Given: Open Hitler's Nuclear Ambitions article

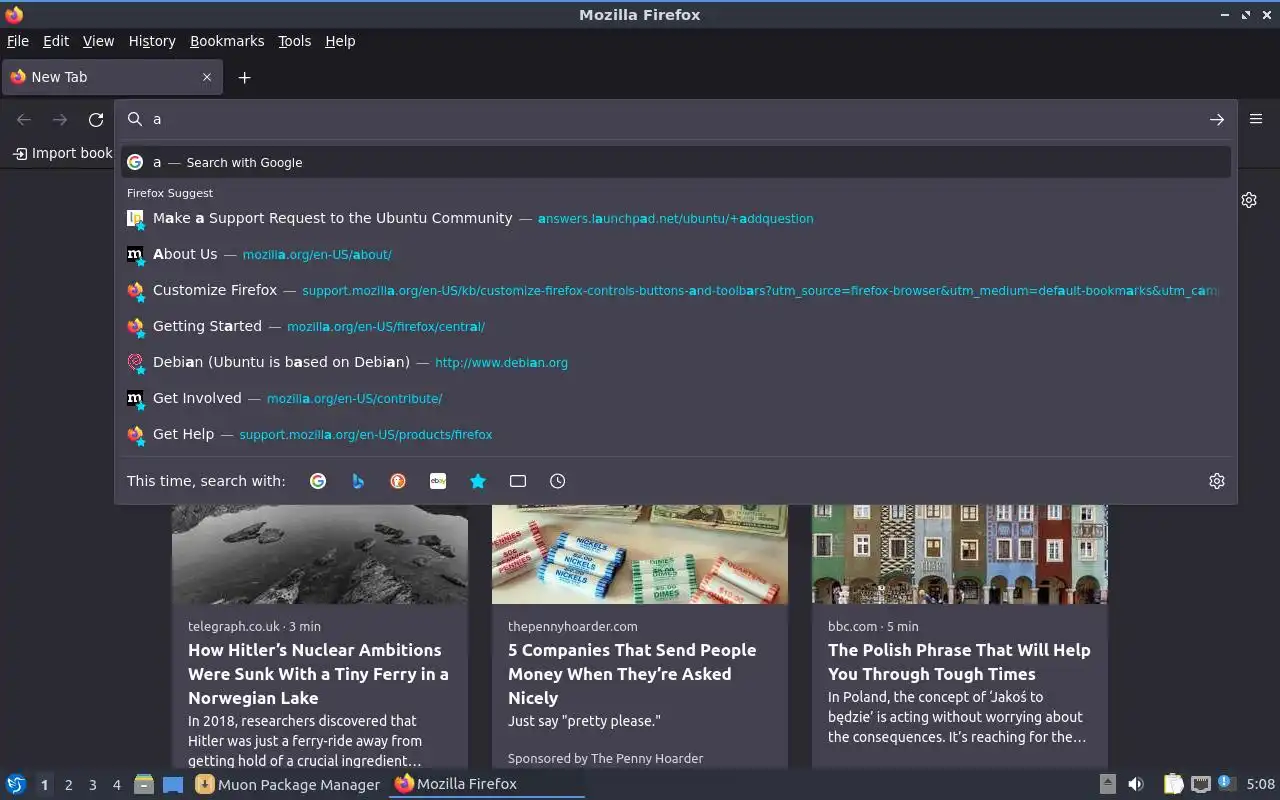Looking at the screenshot, I should 318,674.
